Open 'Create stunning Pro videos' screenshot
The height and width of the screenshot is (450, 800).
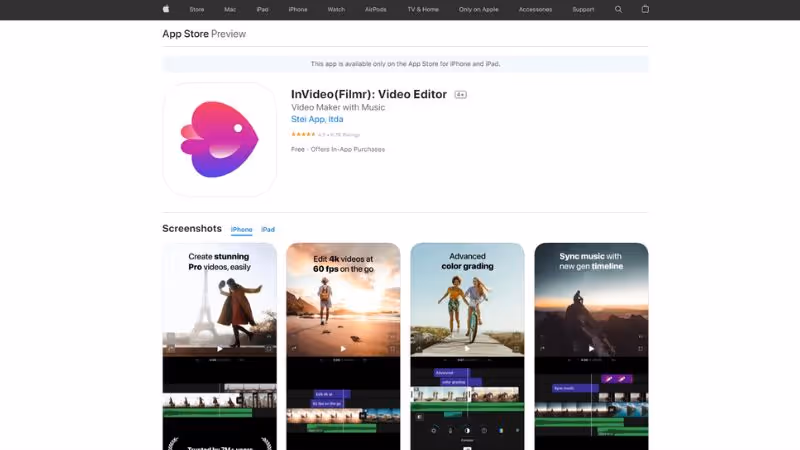[x=219, y=346]
